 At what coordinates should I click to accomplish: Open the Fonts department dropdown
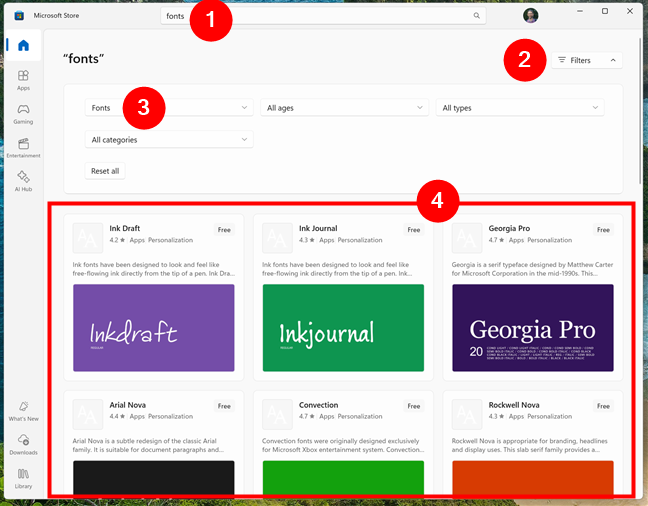click(169, 108)
